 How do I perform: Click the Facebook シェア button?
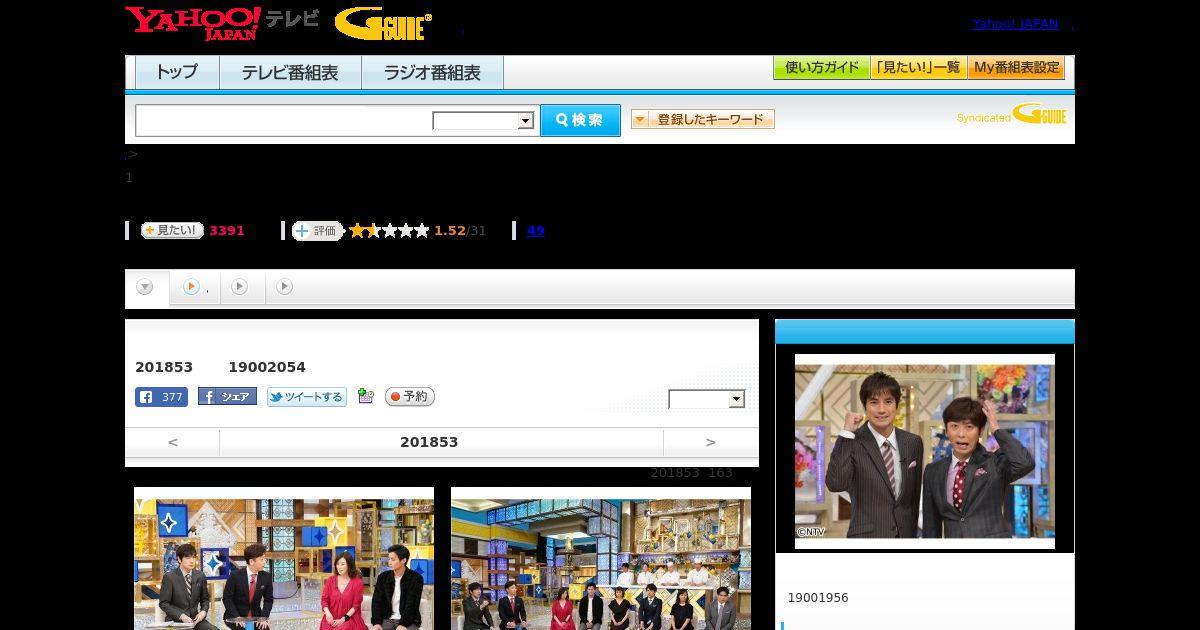[x=227, y=397]
